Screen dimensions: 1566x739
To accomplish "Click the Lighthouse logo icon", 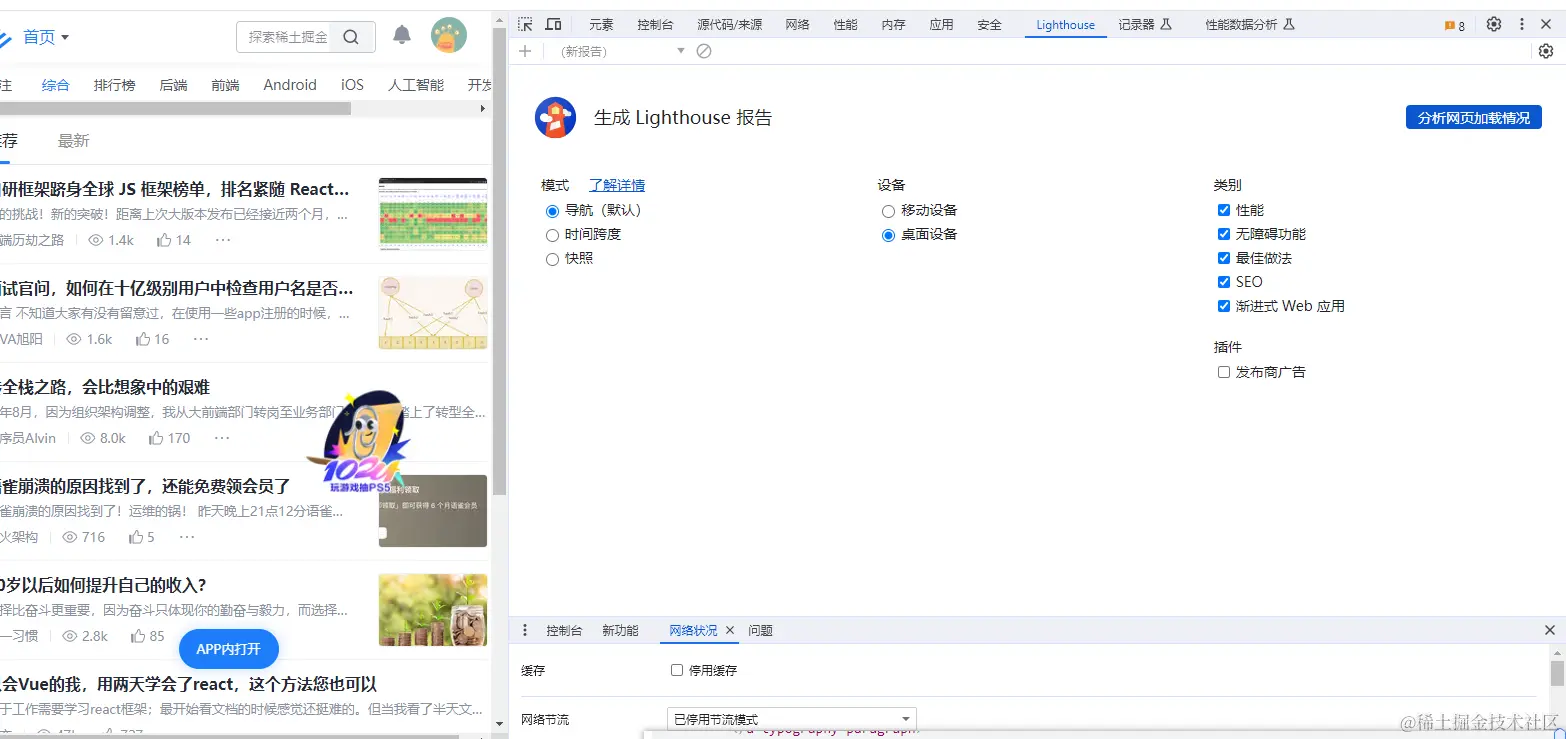I will [x=555, y=117].
